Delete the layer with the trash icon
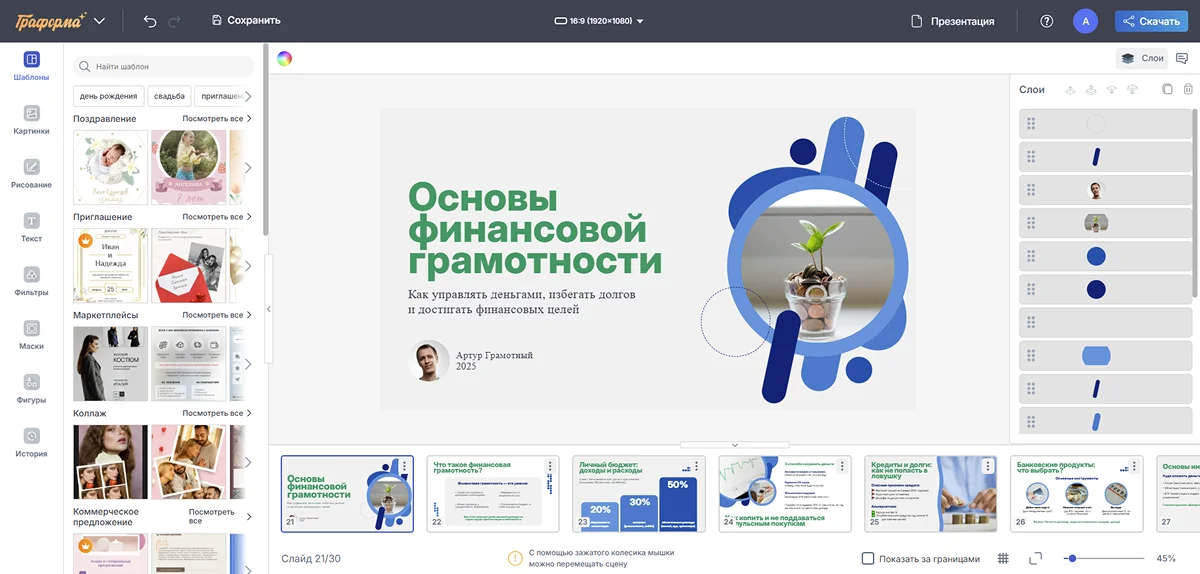1200x574 pixels. pos(1188,89)
